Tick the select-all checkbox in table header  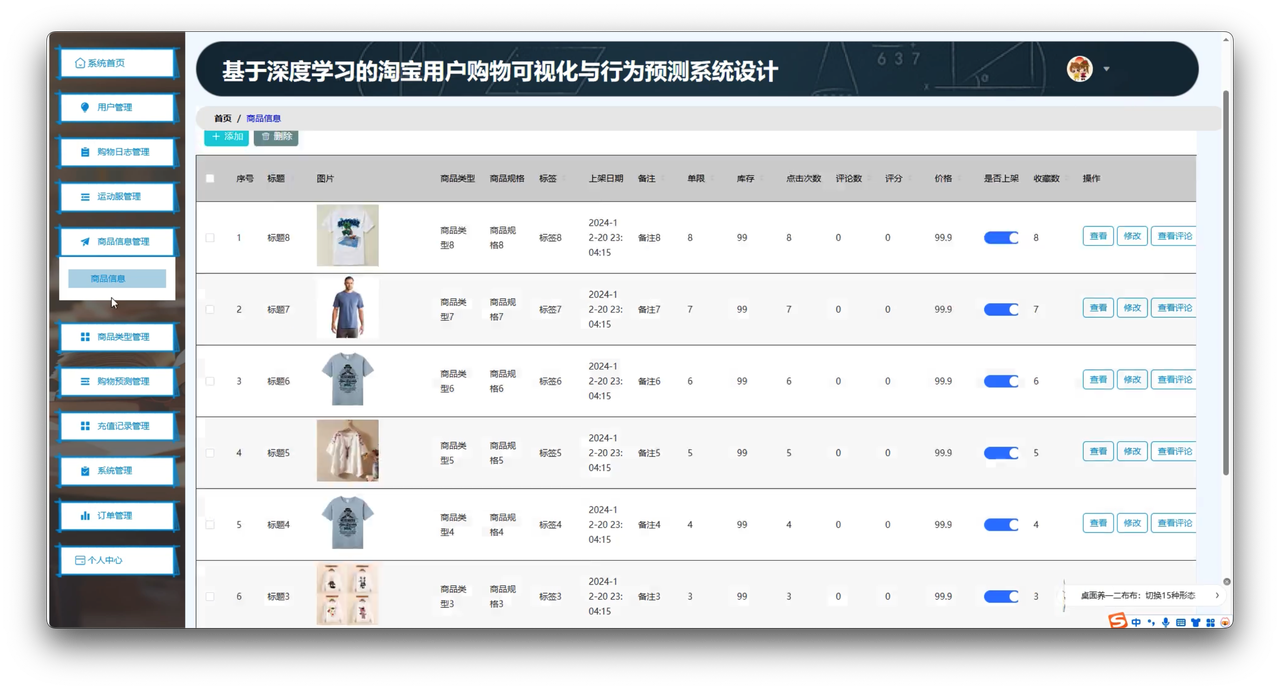[210, 179]
